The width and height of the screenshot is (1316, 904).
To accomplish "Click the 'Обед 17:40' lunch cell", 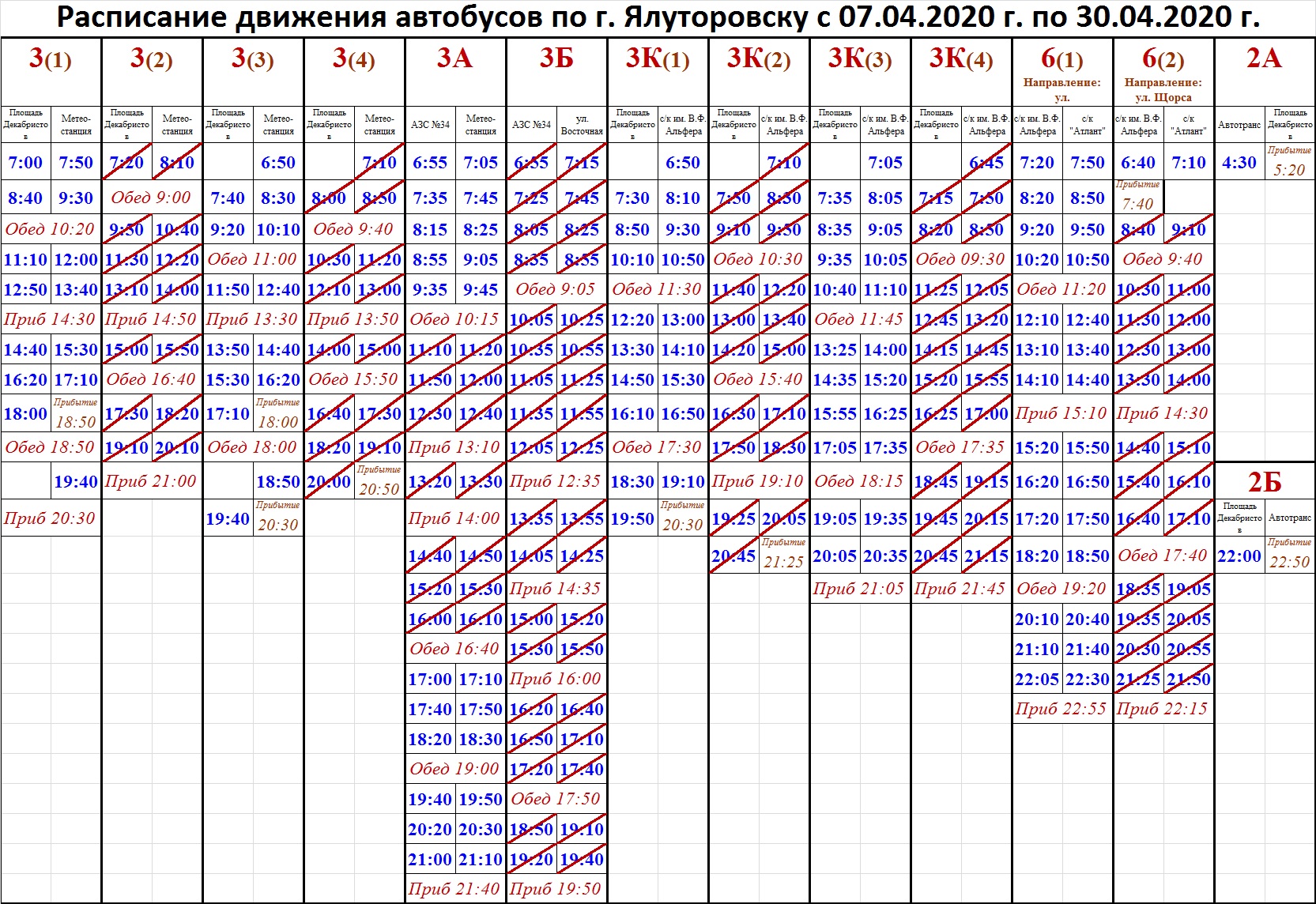I will pyautogui.click(x=1163, y=556).
